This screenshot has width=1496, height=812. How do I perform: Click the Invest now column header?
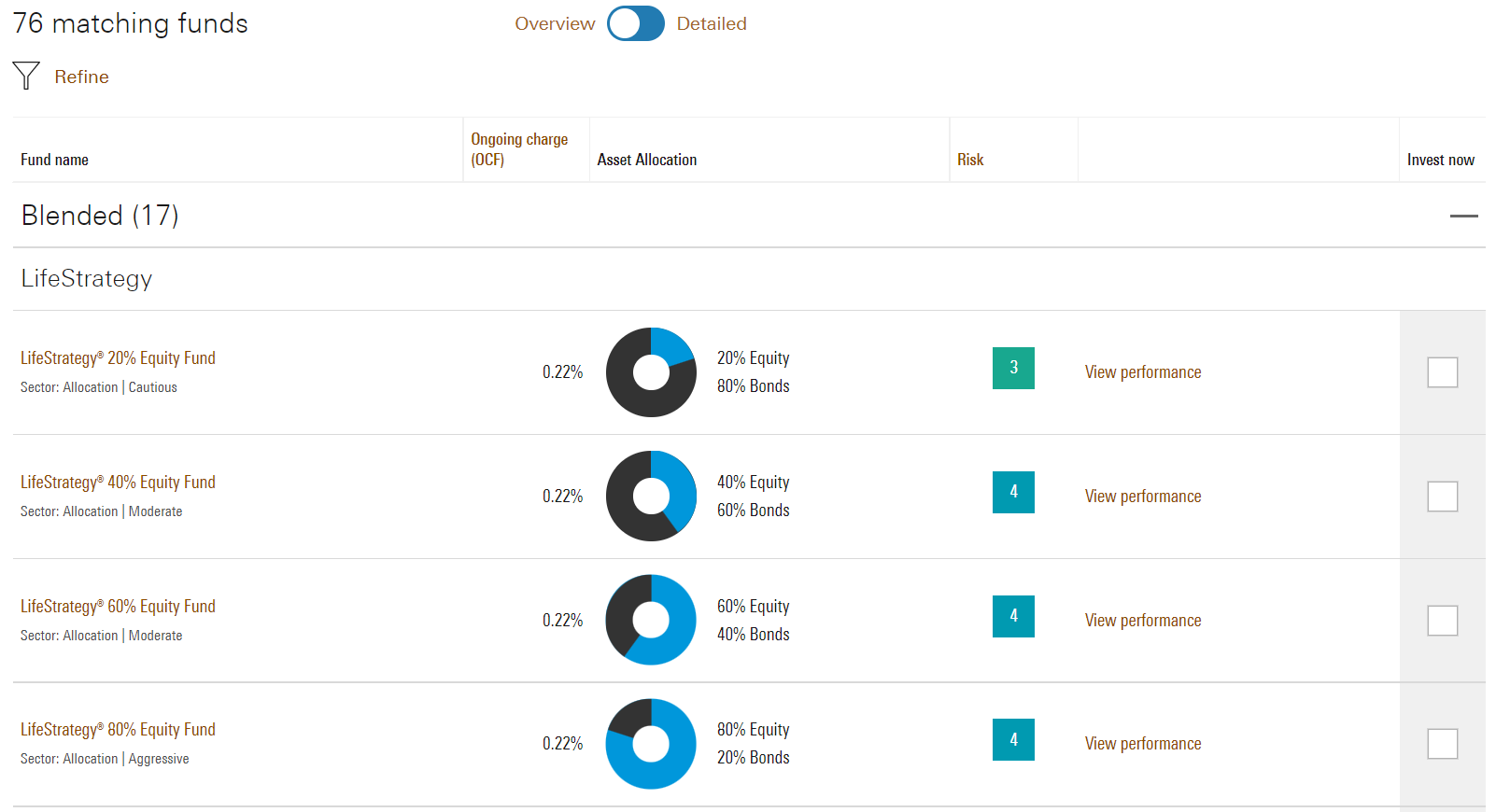click(x=1441, y=160)
